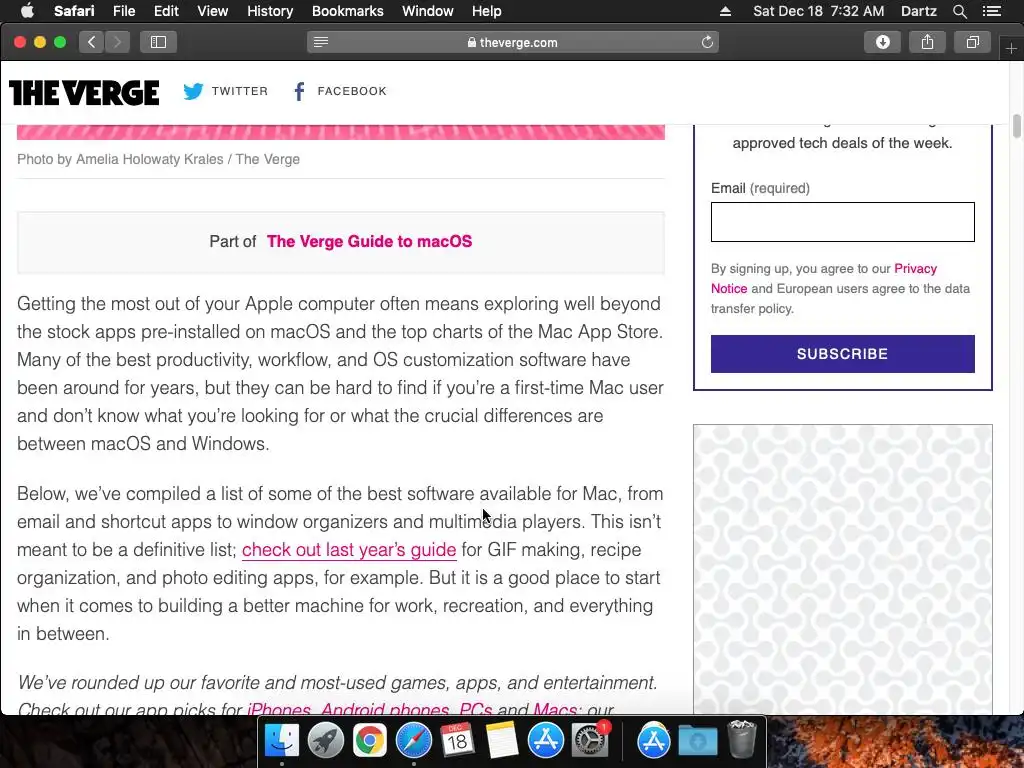Image resolution: width=1024 pixels, height=768 pixels.
Task: Open the Help menu
Action: click(x=487, y=10)
